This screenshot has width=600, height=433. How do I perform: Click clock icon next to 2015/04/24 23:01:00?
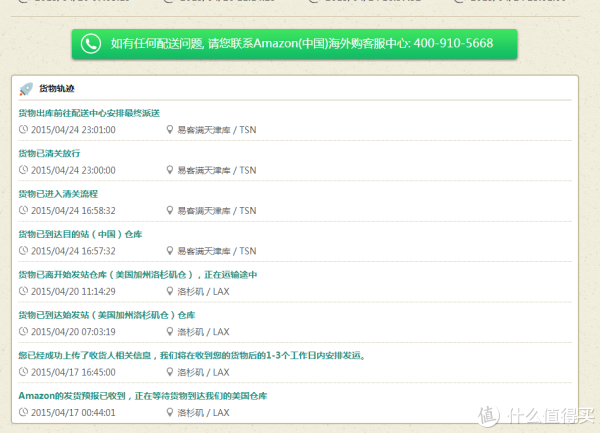23,130
